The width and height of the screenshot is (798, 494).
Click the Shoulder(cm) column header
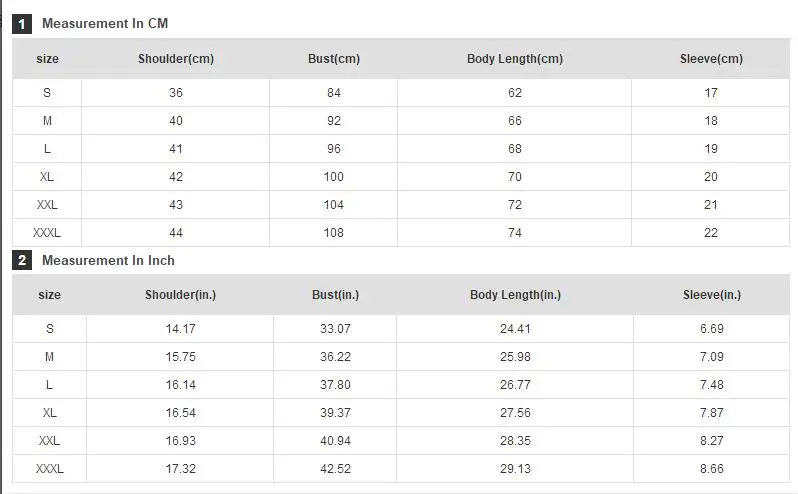click(x=176, y=59)
